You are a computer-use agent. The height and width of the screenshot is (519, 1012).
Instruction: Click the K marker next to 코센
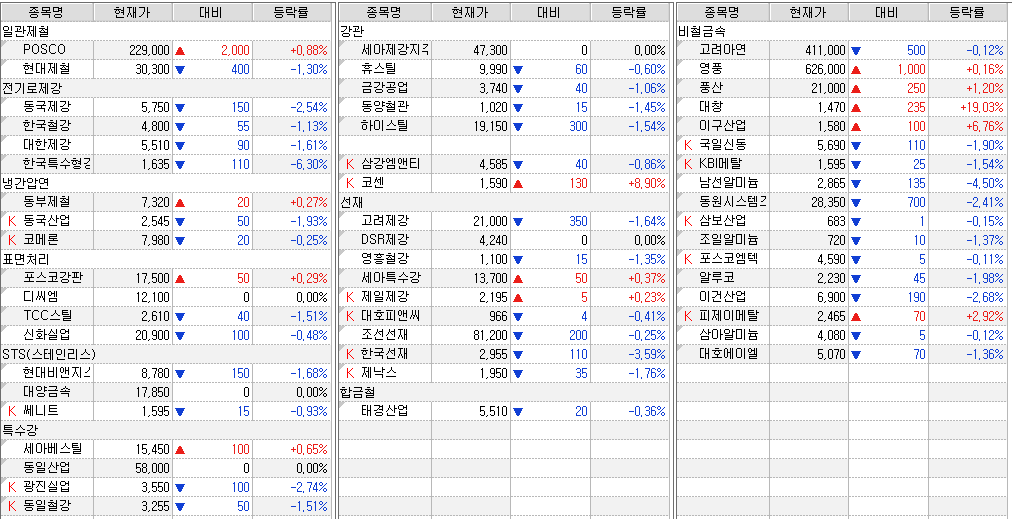(x=350, y=183)
